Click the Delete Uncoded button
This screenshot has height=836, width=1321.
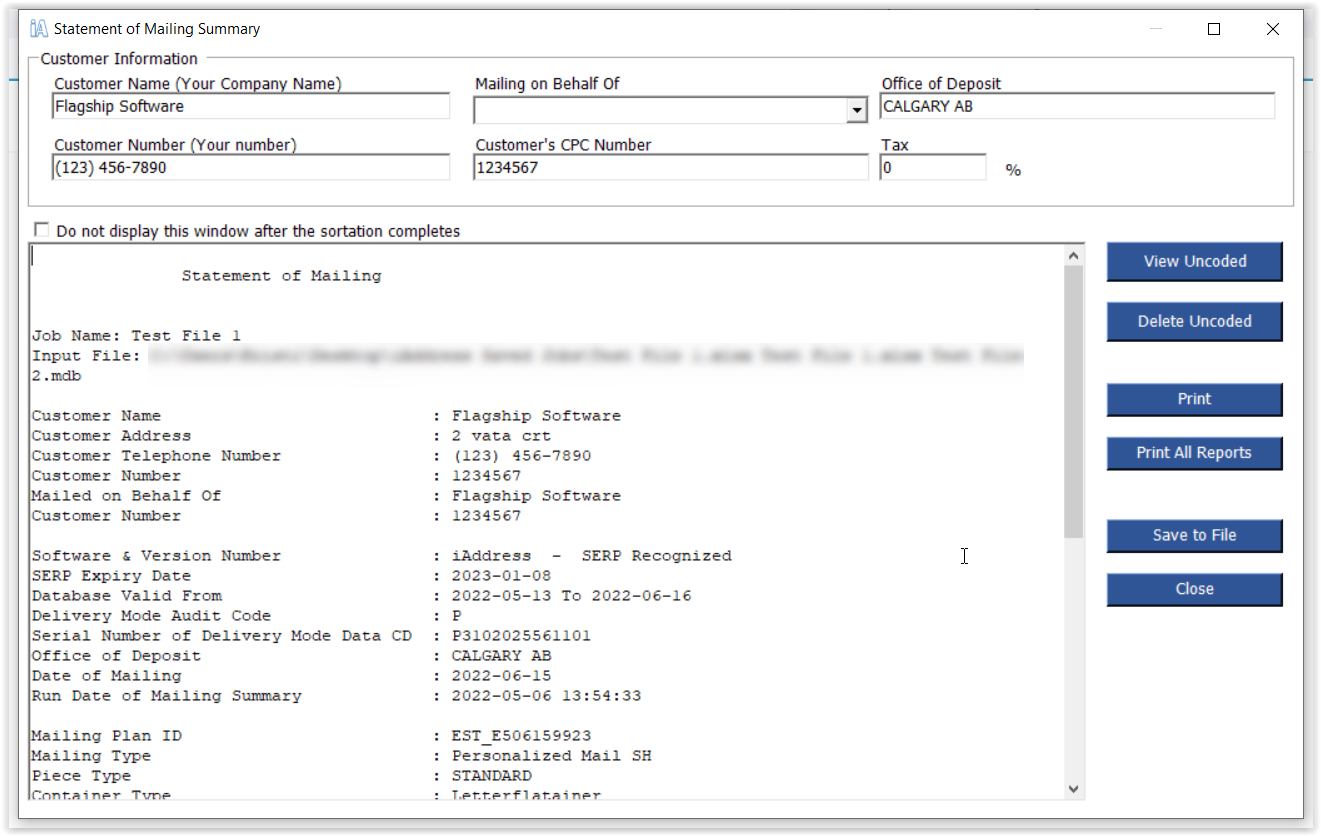coord(1194,321)
